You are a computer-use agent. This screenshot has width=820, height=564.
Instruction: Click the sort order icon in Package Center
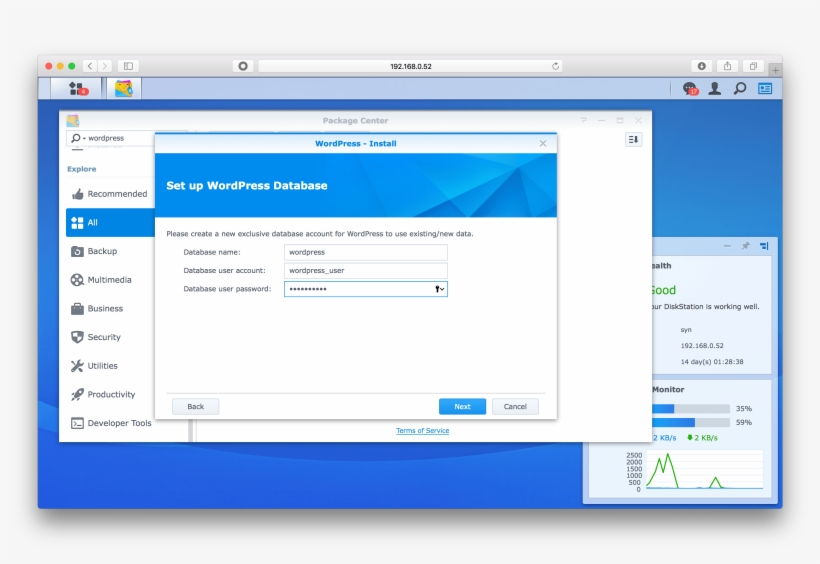[633, 140]
